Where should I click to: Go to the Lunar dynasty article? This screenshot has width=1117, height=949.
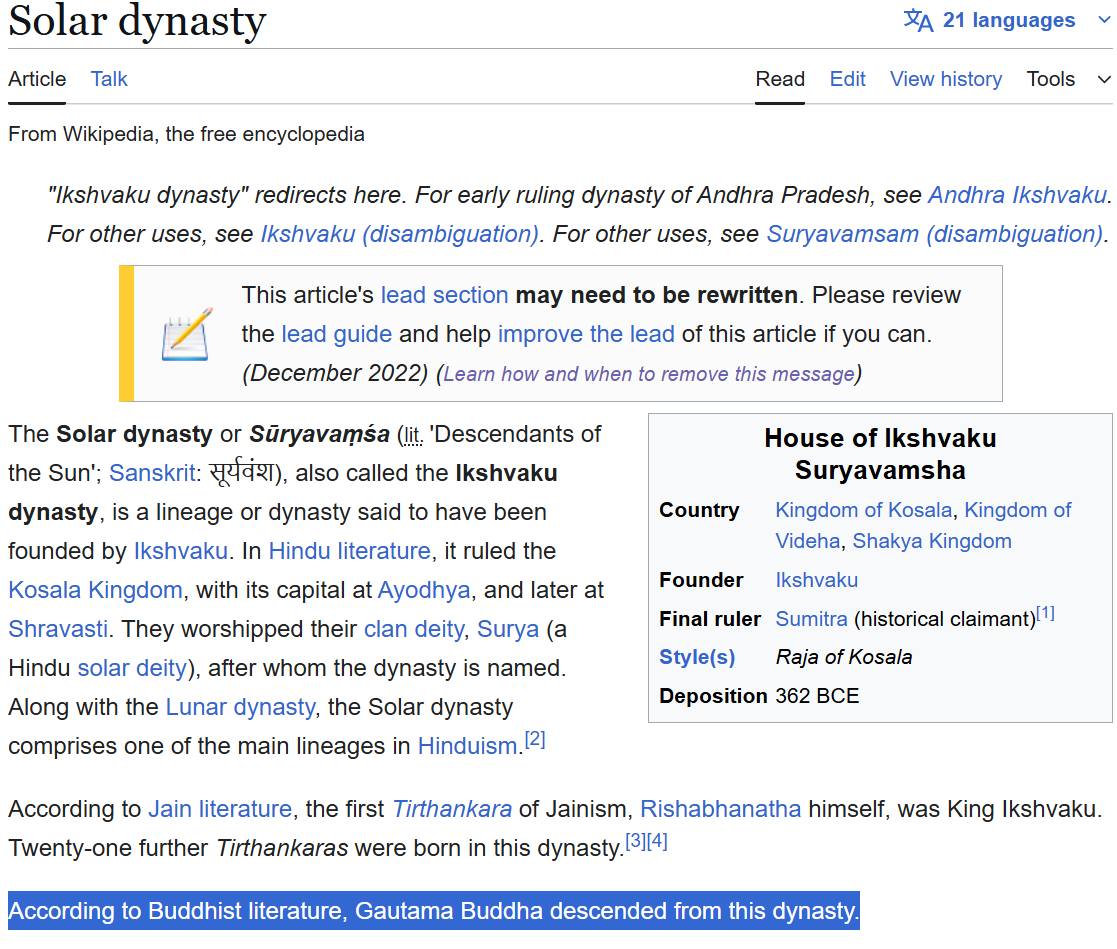pyautogui.click(x=240, y=707)
